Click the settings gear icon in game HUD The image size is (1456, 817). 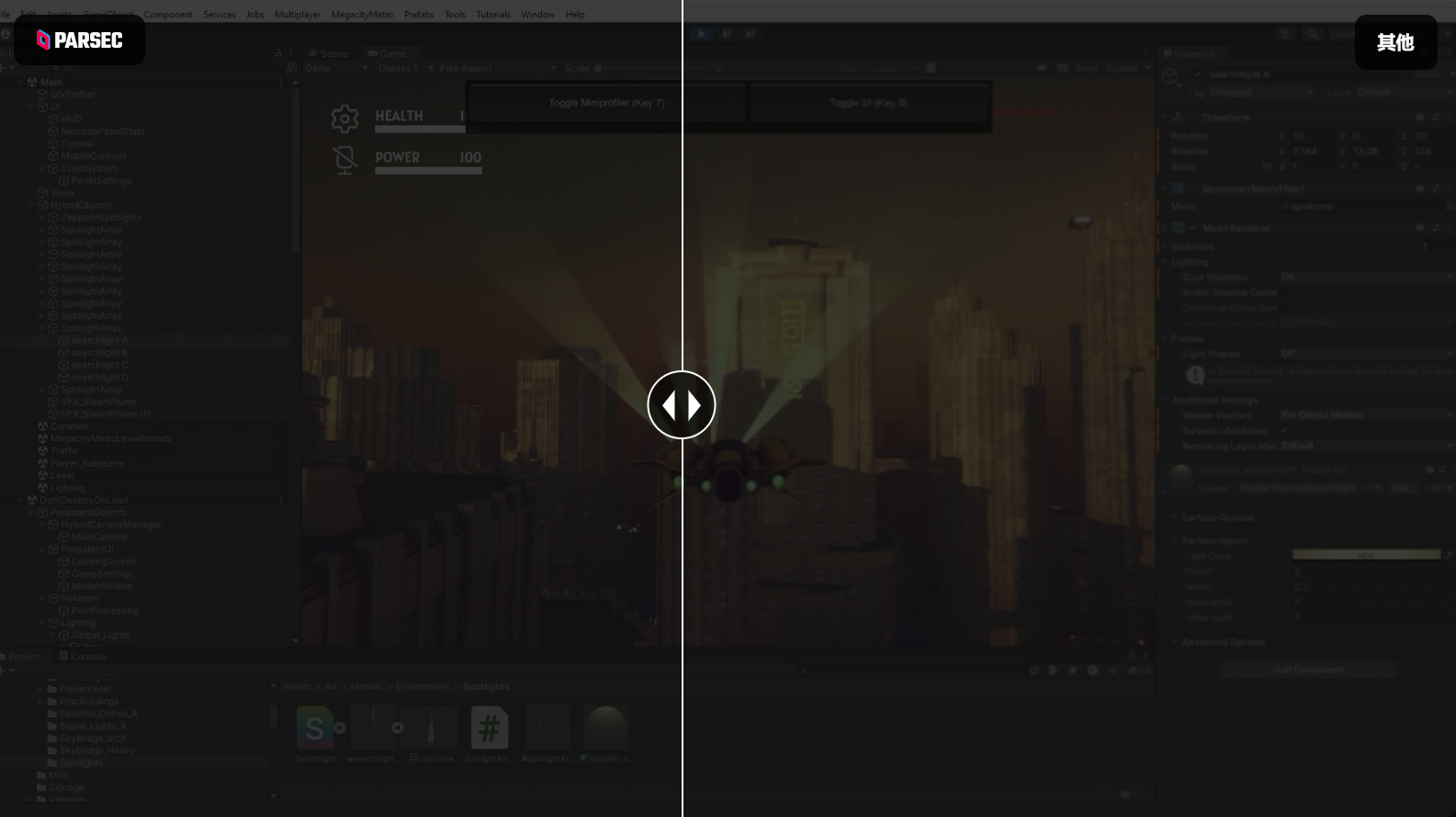(344, 119)
